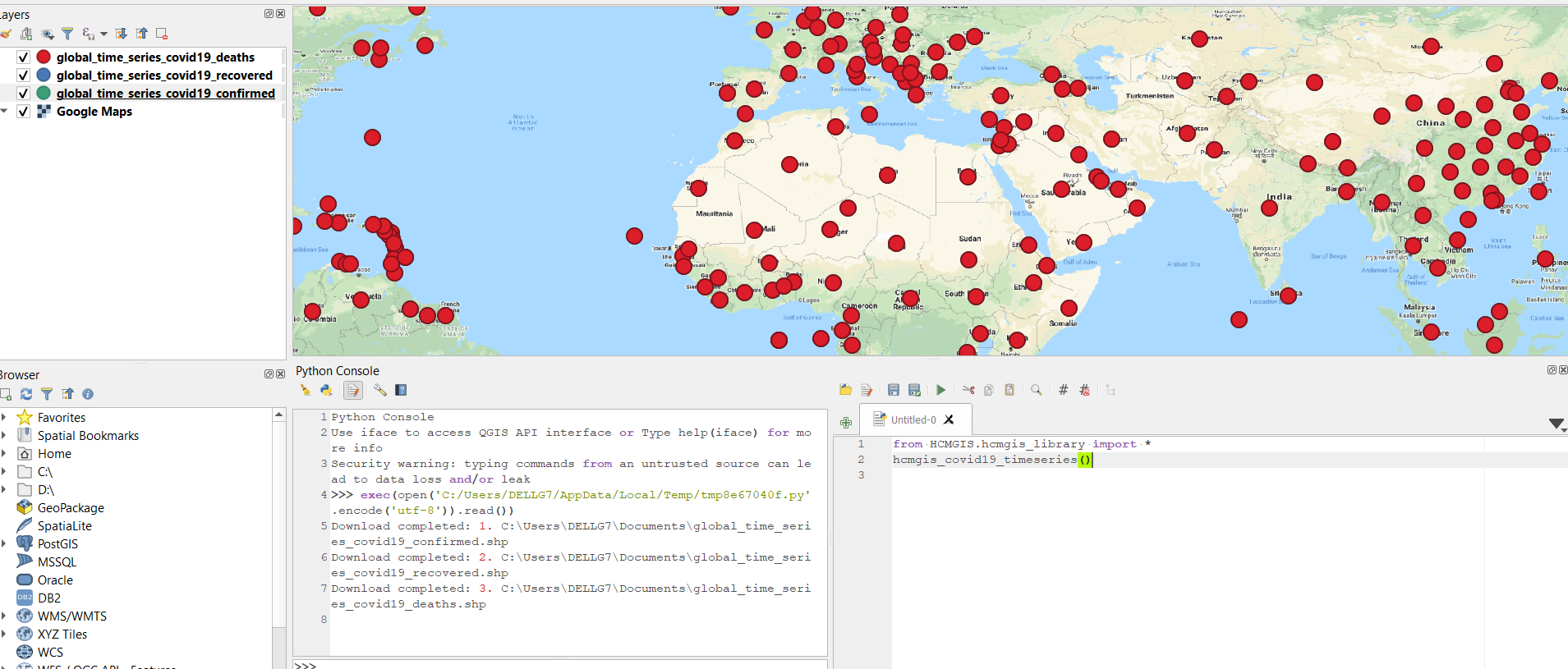Open Python Console options wrench icon
The height and width of the screenshot is (669, 1568).
379,391
